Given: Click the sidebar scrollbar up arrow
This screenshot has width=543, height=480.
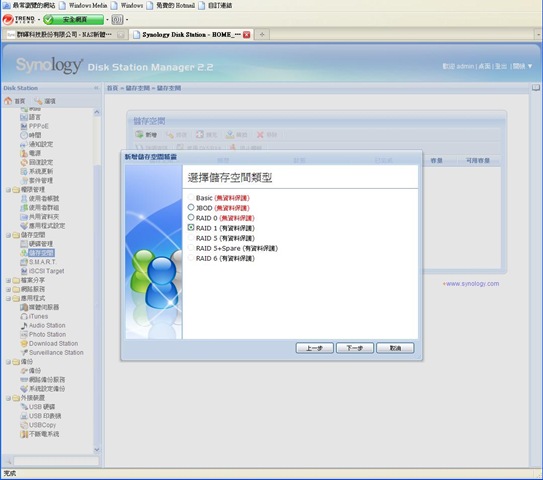Looking at the screenshot, I should (97, 112).
